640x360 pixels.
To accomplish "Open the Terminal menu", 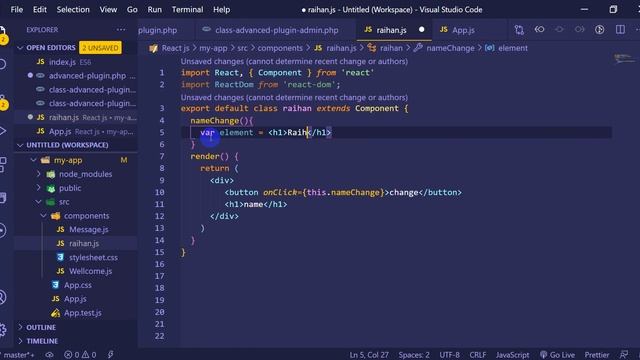I will pos(187,9).
